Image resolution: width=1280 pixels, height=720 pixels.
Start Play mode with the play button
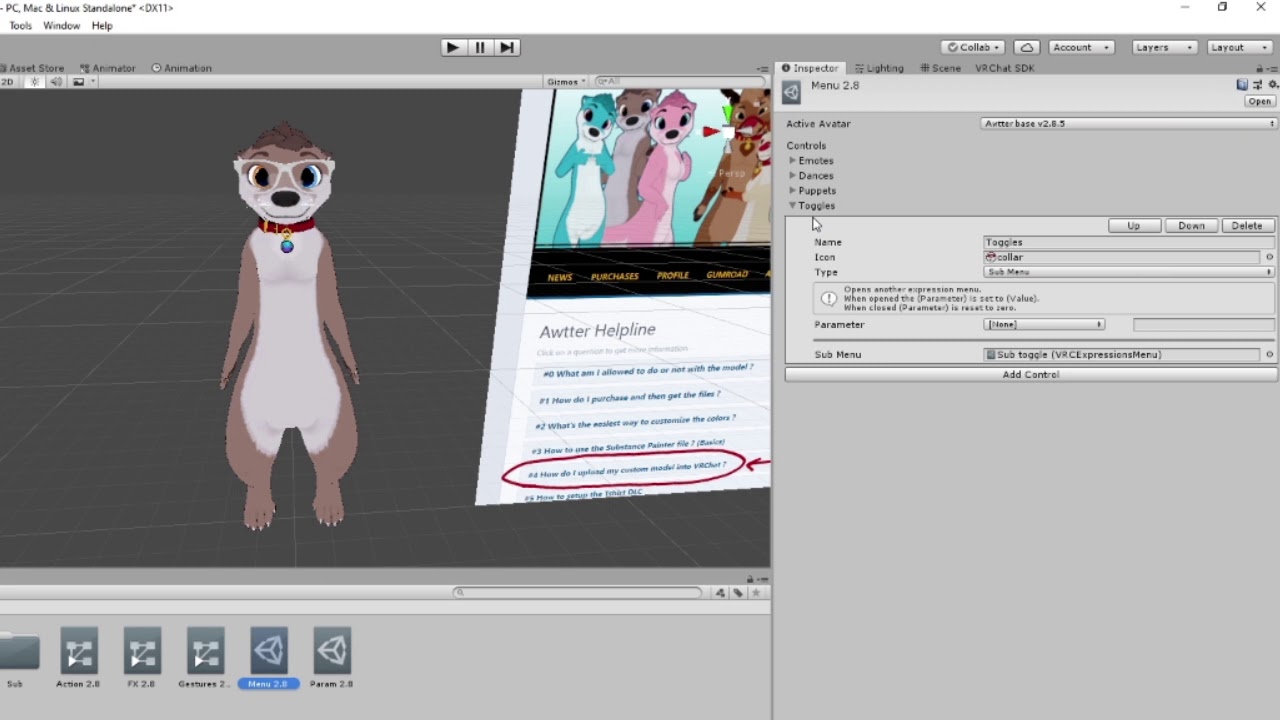tap(452, 47)
